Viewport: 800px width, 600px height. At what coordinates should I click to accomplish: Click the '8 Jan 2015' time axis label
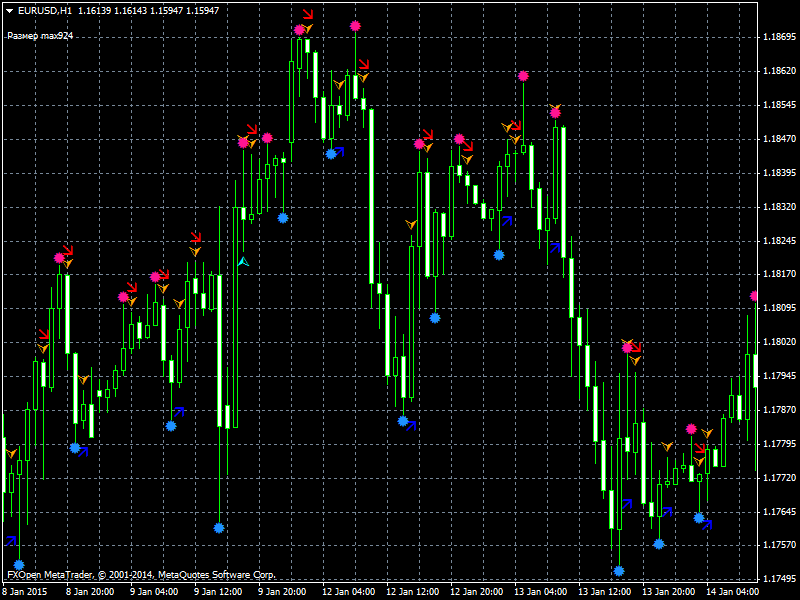pyautogui.click(x=24, y=592)
